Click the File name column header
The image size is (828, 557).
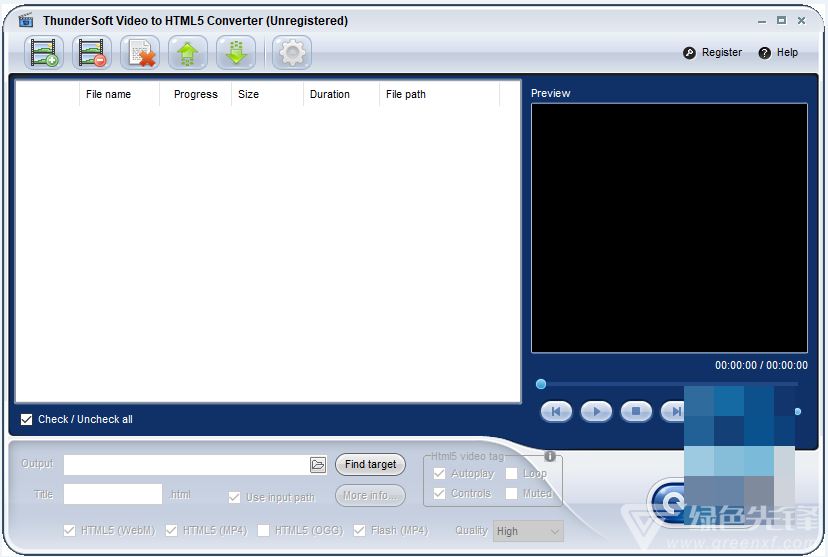coord(119,94)
